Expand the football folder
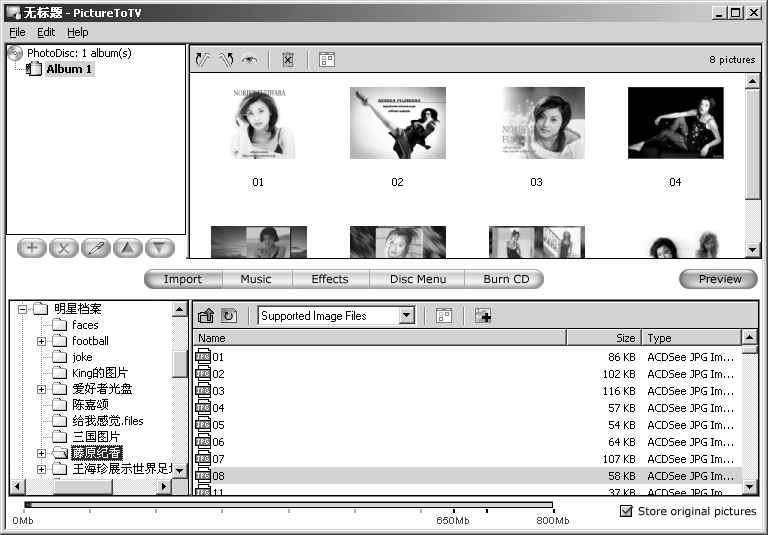Viewport: 768px width, 535px height. [41, 341]
